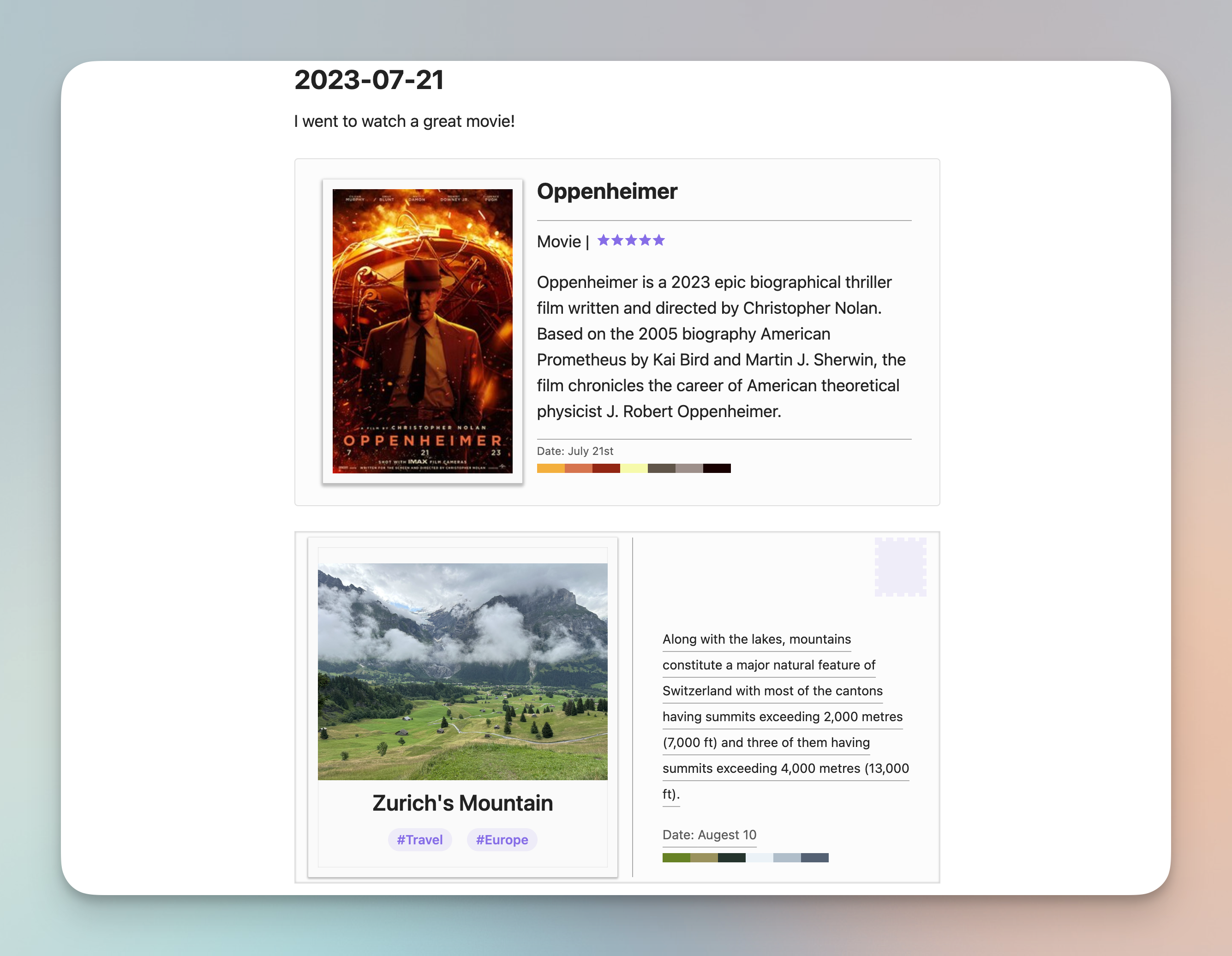This screenshot has width=1232, height=956.
Task: Click the first purple rating star
Action: (604, 241)
